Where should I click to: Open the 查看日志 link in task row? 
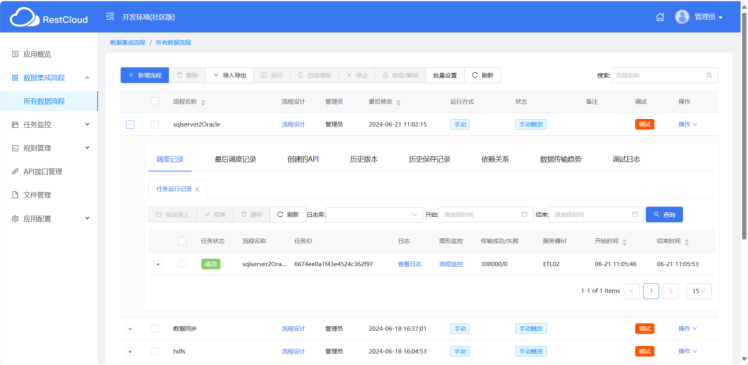409,264
